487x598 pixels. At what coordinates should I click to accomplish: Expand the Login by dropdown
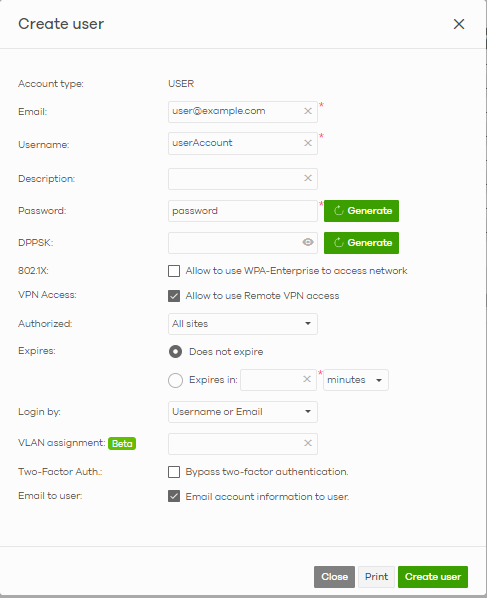coord(243,412)
